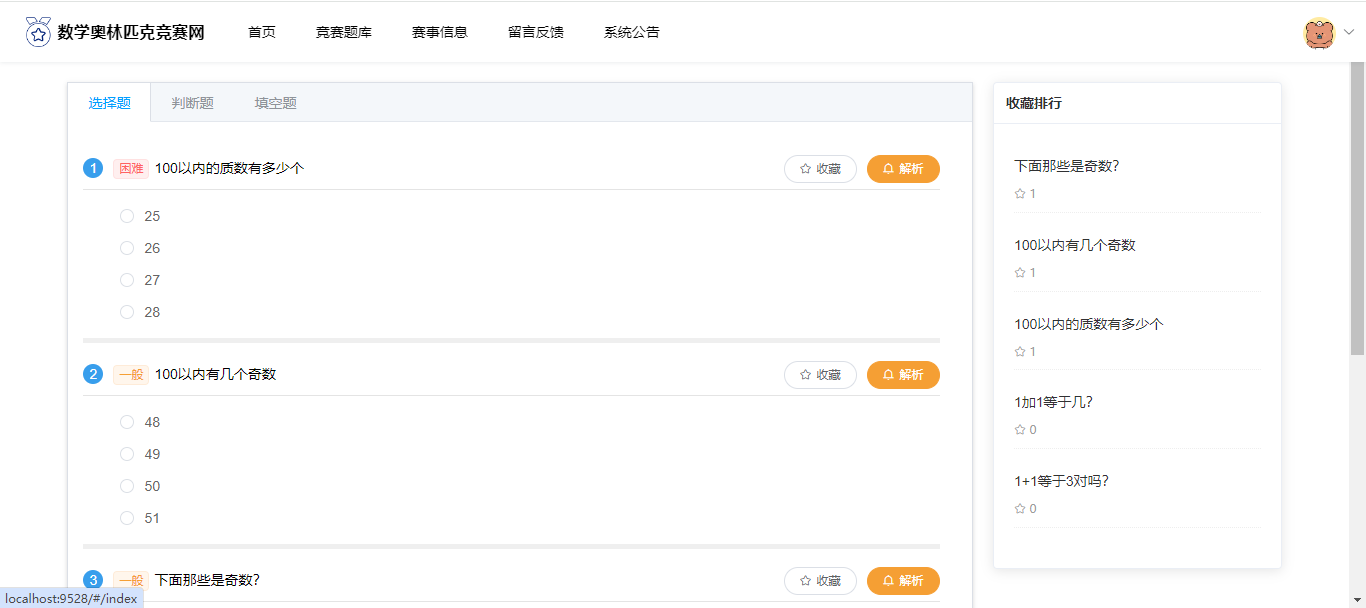Expand the user avatar dropdown arrow
Image resolution: width=1366 pixels, height=608 pixels.
(x=1348, y=32)
